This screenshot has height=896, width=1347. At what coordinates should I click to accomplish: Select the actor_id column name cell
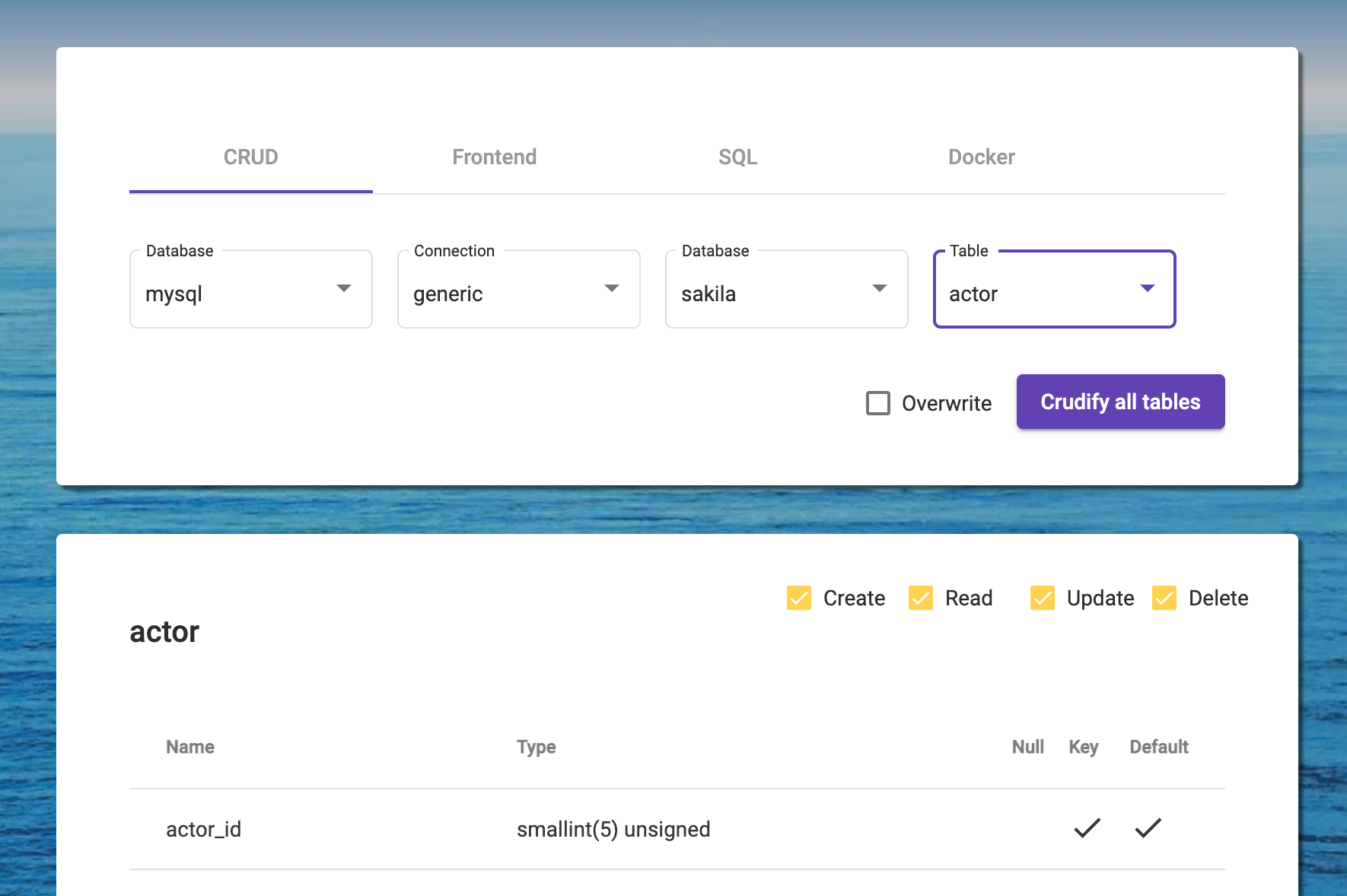pyautogui.click(x=204, y=829)
